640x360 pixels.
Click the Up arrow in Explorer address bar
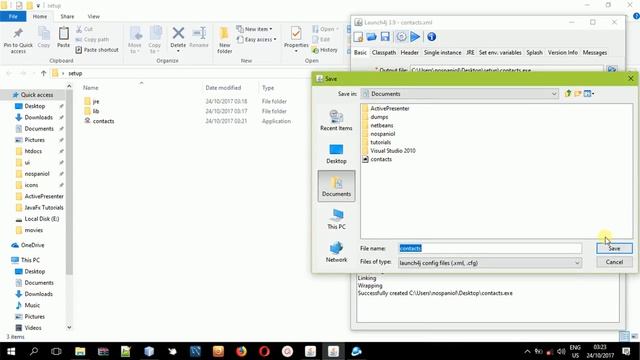point(43,73)
